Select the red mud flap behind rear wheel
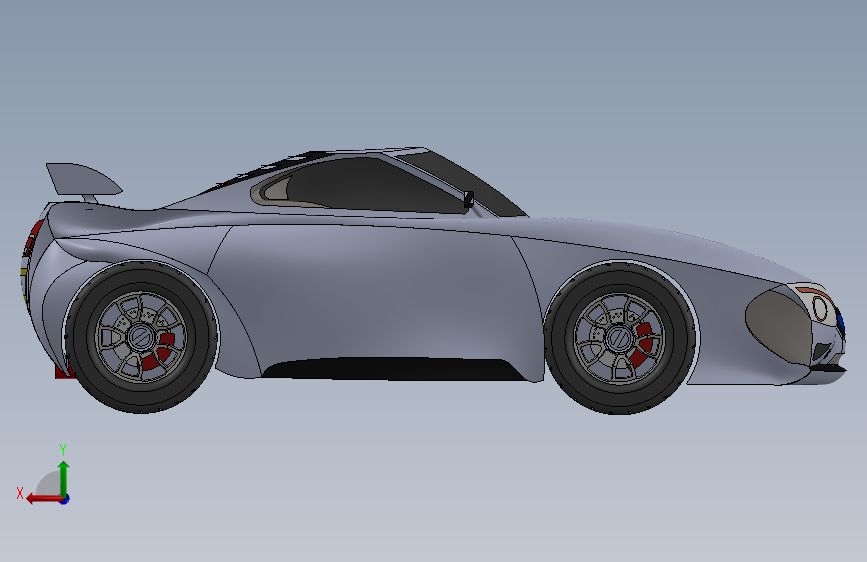867x562 pixels. [62, 371]
